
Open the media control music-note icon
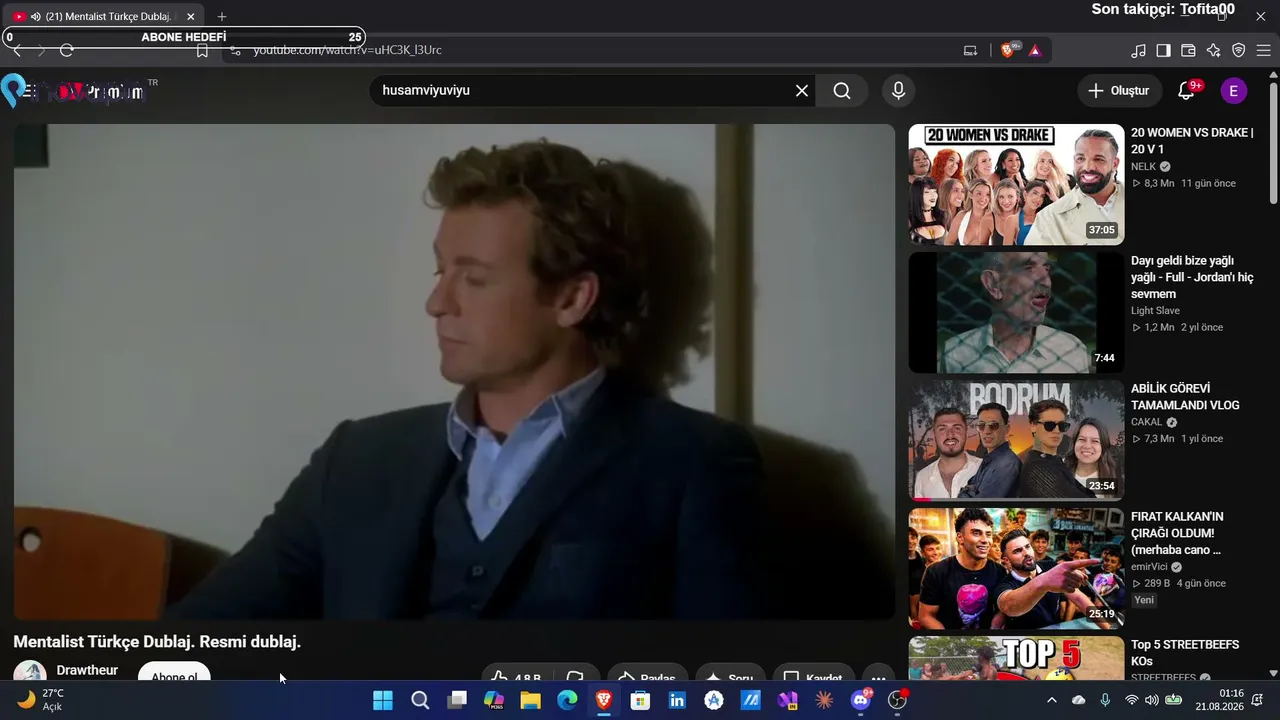pyautogui.click(x=1139, y=50)
